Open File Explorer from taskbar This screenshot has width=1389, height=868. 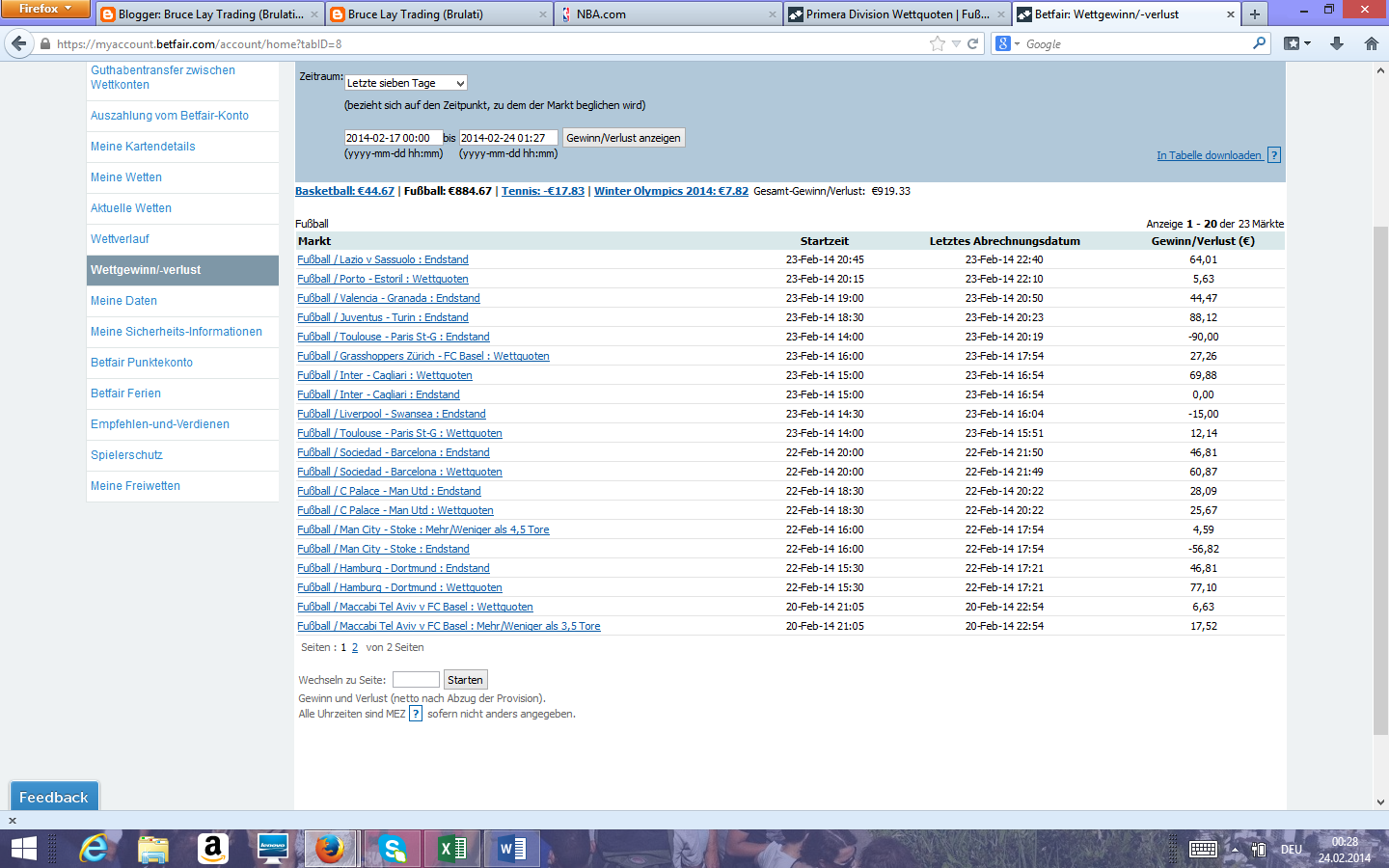click(x=153, y=849)
